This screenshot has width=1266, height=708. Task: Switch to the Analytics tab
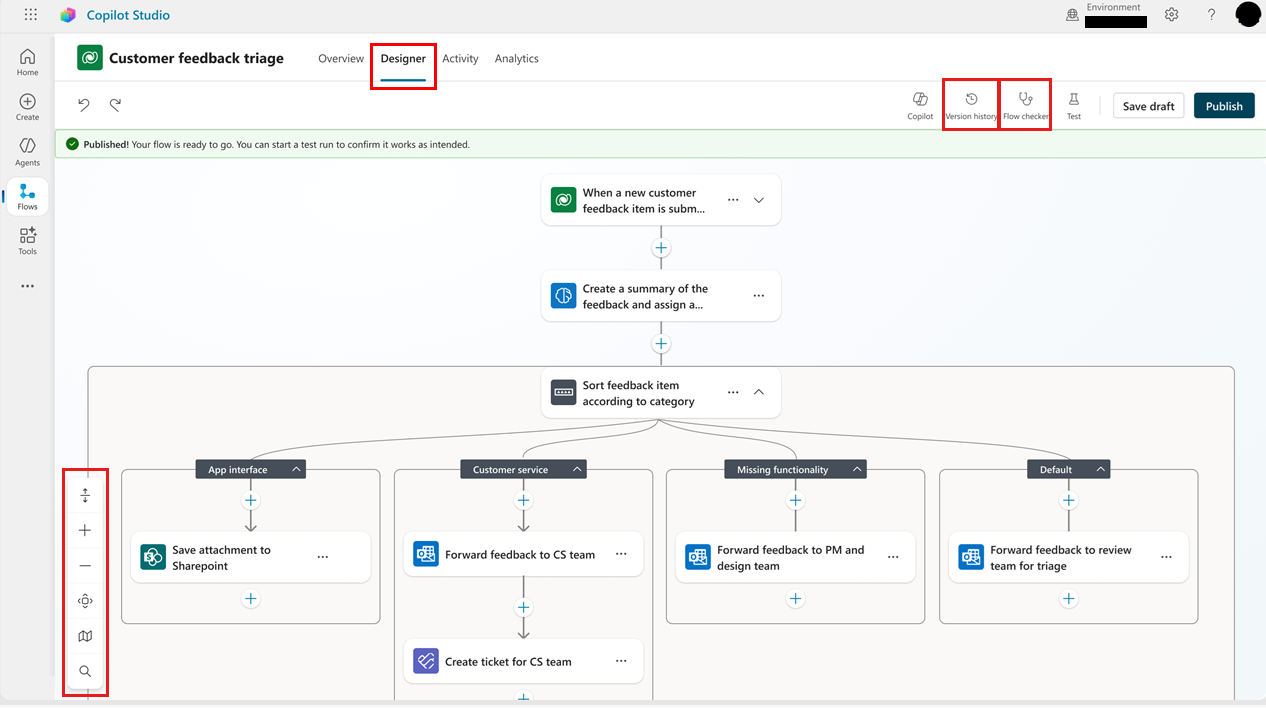coord(517,58)
